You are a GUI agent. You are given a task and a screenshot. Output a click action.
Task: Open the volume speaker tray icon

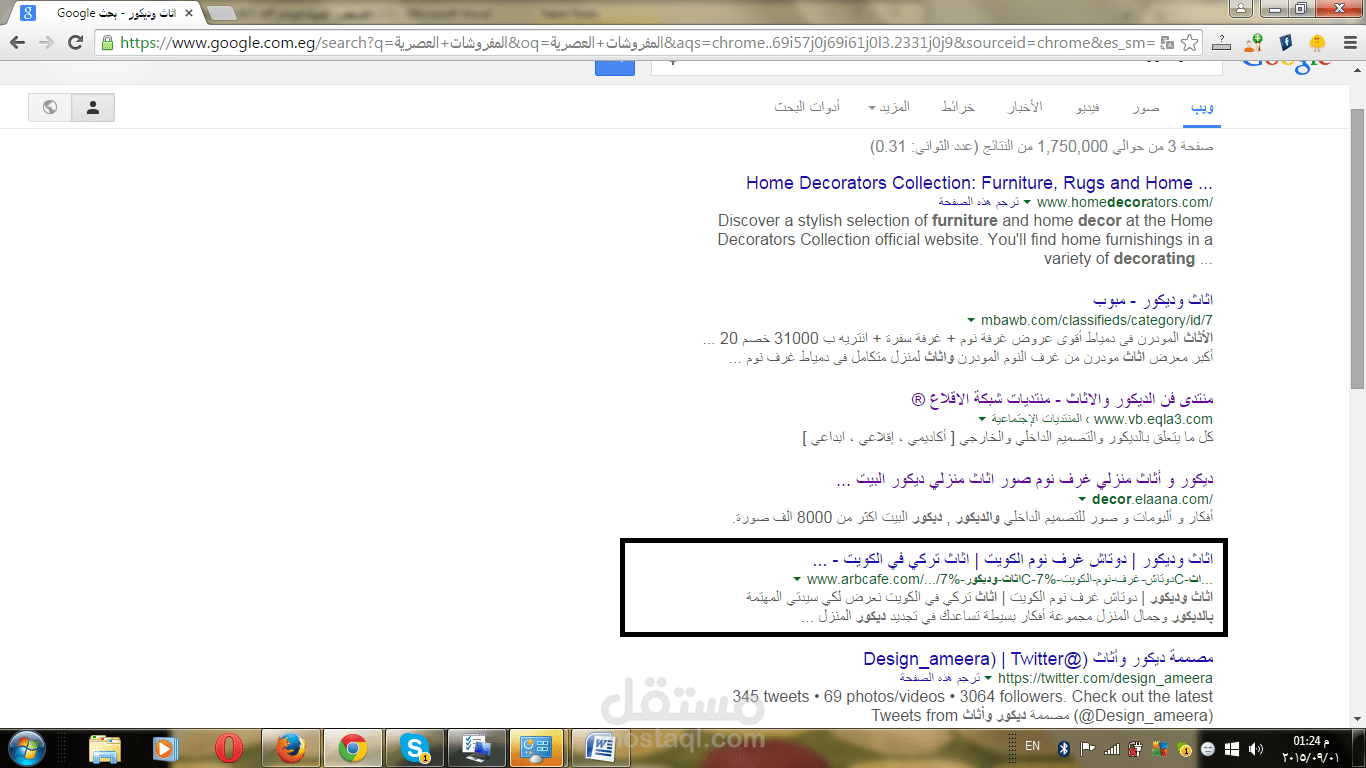click(1256, 748)
